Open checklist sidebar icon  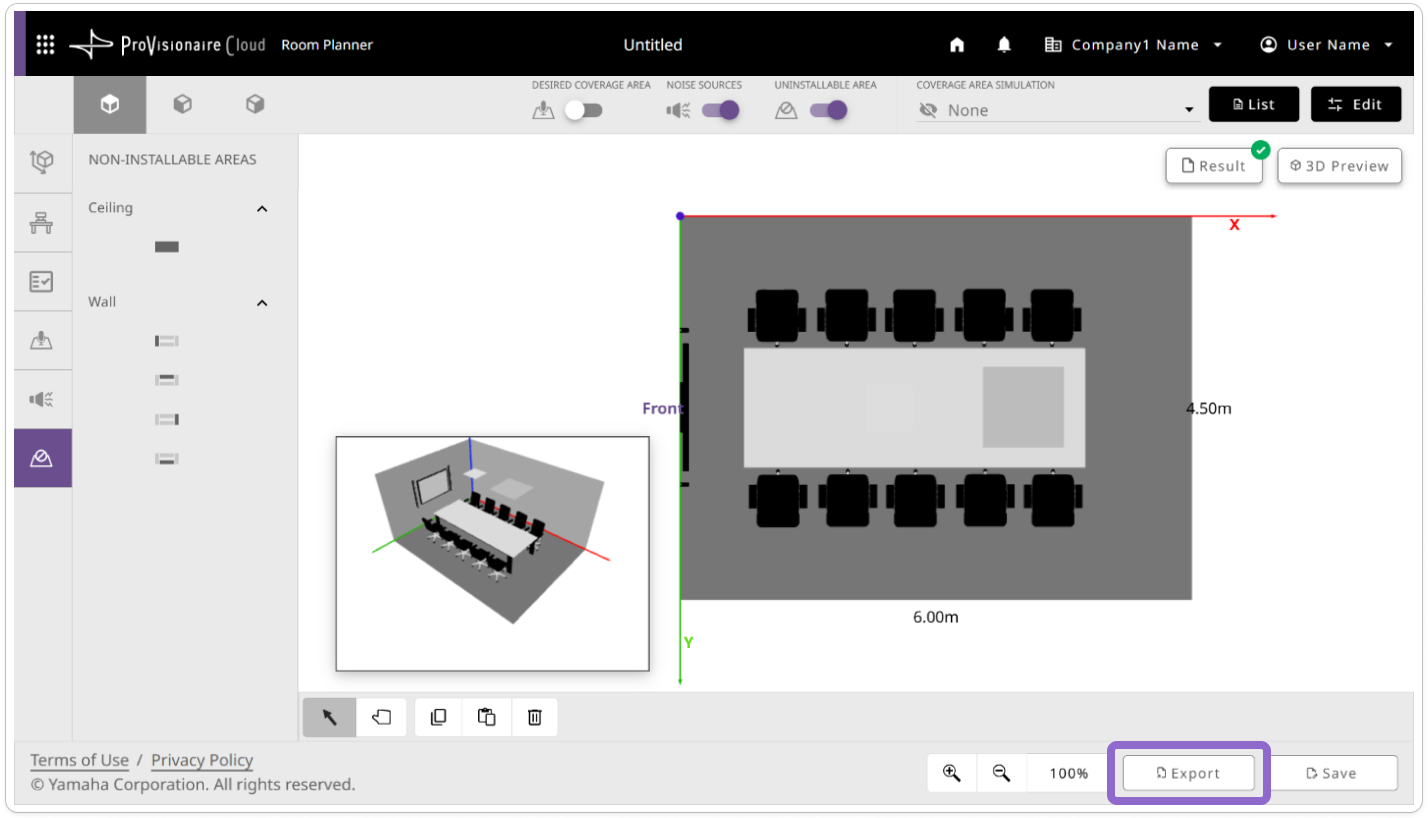coord(42,281)
